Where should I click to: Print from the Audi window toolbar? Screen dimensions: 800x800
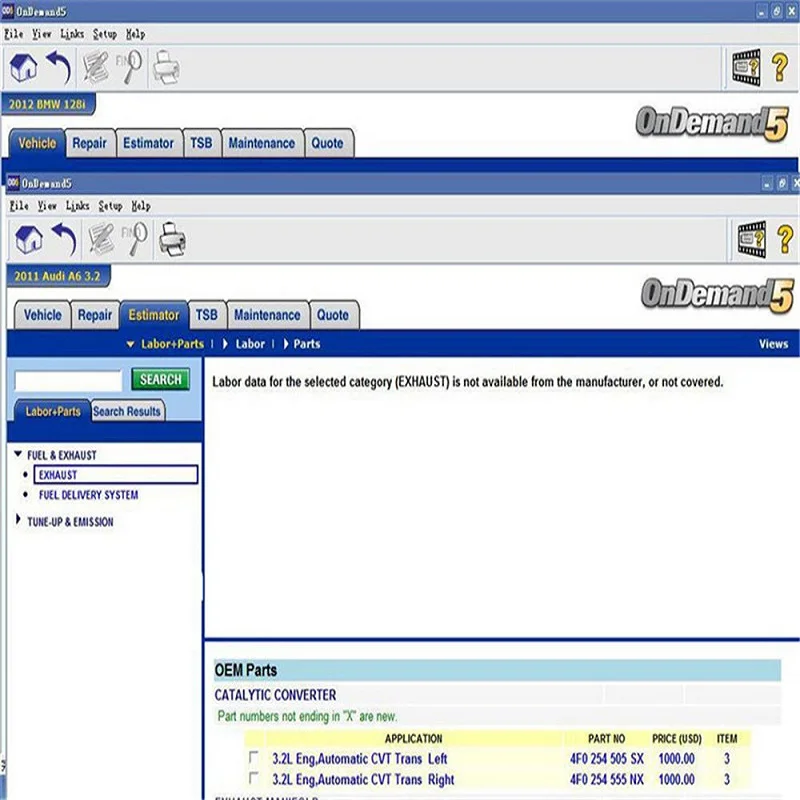[x=172, y=239]
